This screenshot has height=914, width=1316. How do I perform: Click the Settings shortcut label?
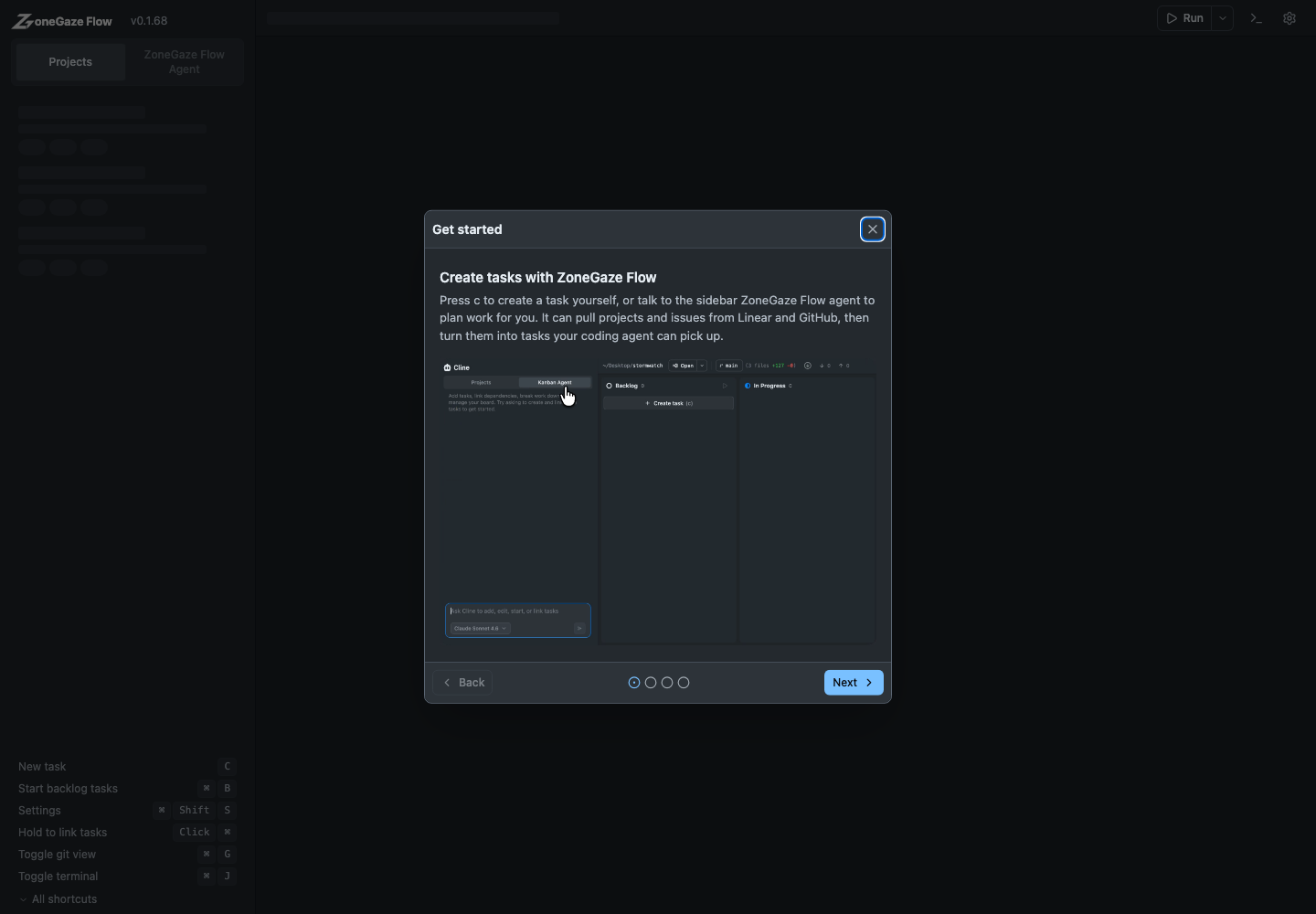(x=39, y=811)
